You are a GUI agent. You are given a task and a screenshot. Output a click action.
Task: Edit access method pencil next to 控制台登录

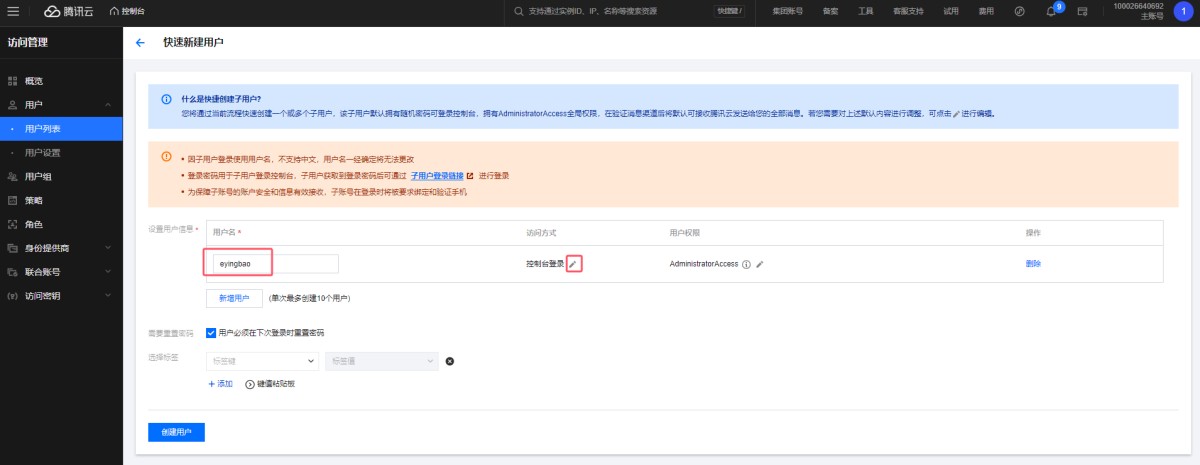click(573, 264)
